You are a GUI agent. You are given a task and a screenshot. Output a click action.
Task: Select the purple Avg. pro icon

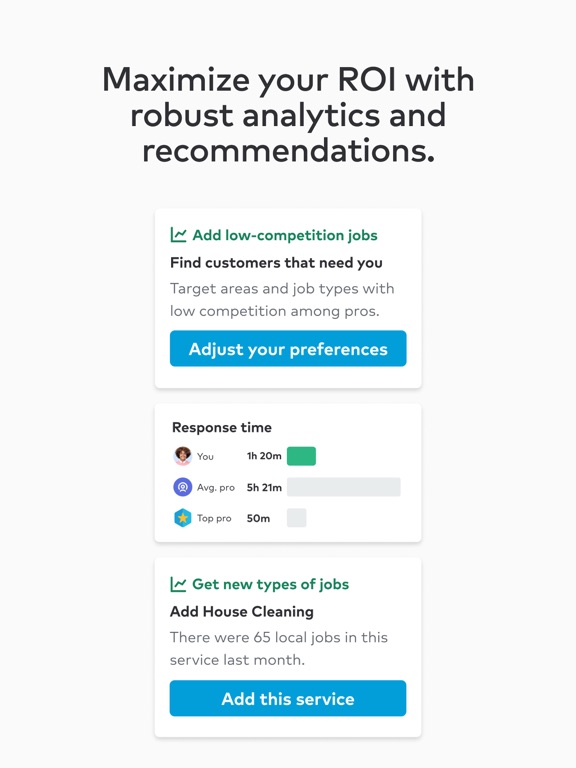[183, 487]
